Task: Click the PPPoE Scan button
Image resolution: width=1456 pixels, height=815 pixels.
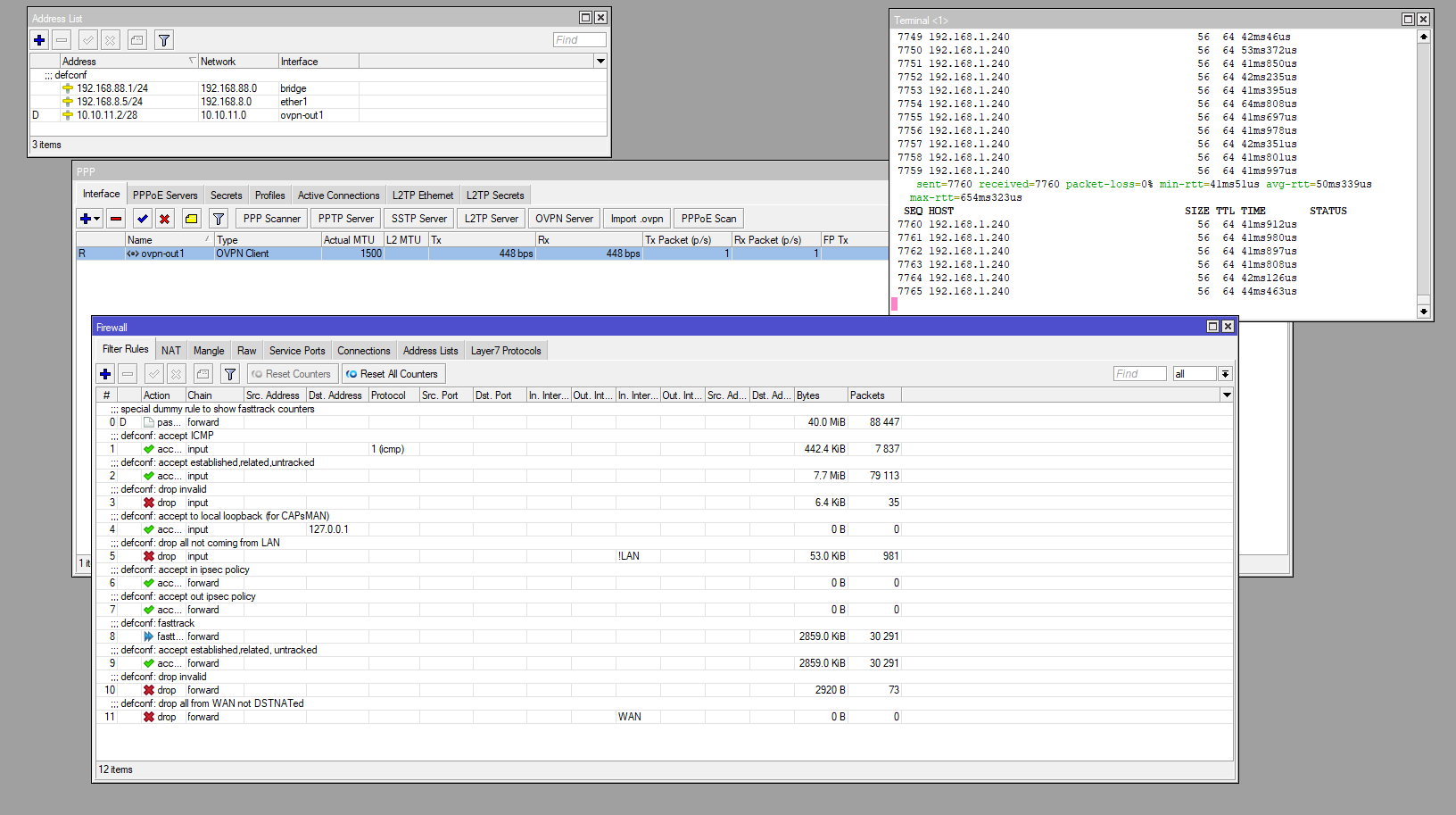Action: (x=709, y=219)
